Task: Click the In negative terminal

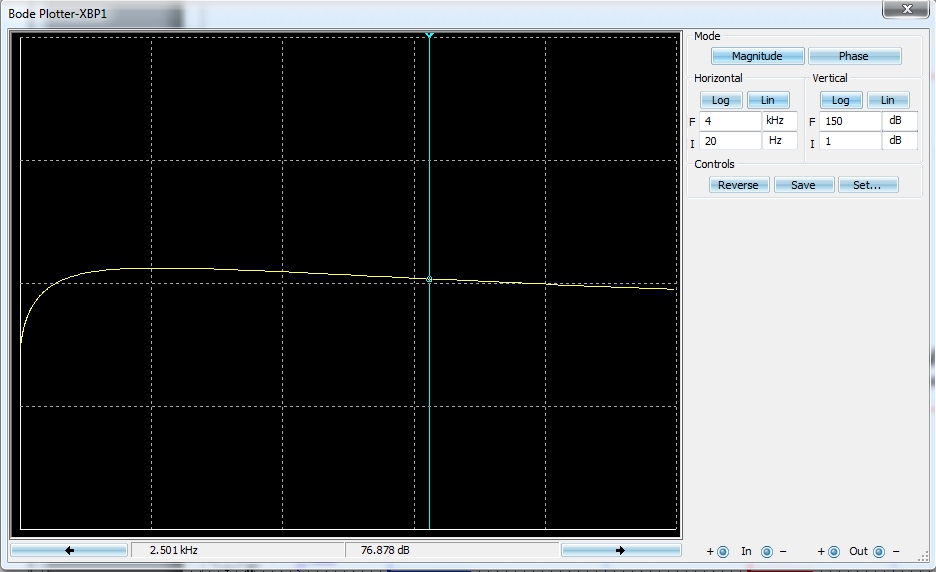Action: pos(767,551)
